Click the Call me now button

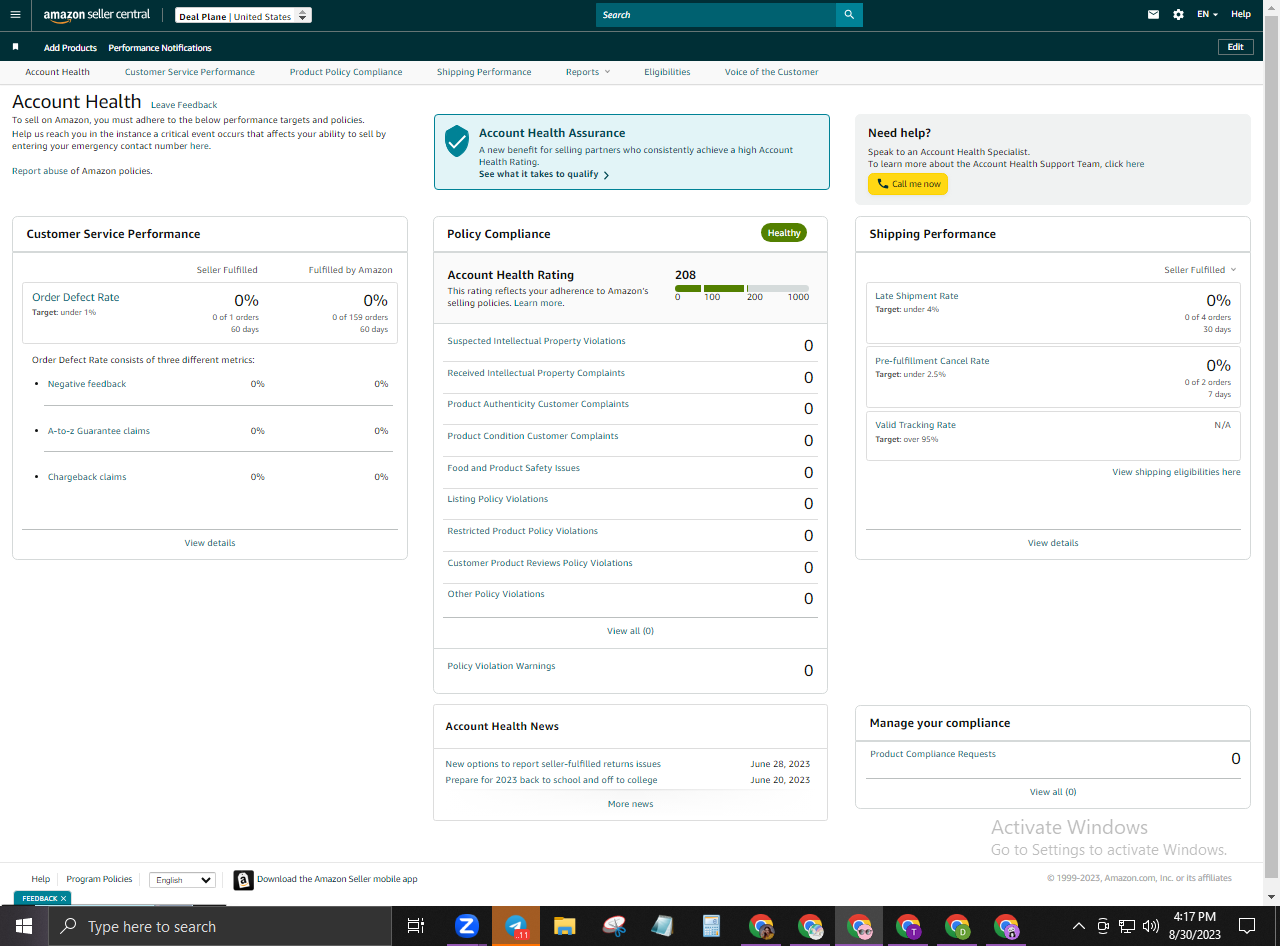click(908, 184)
